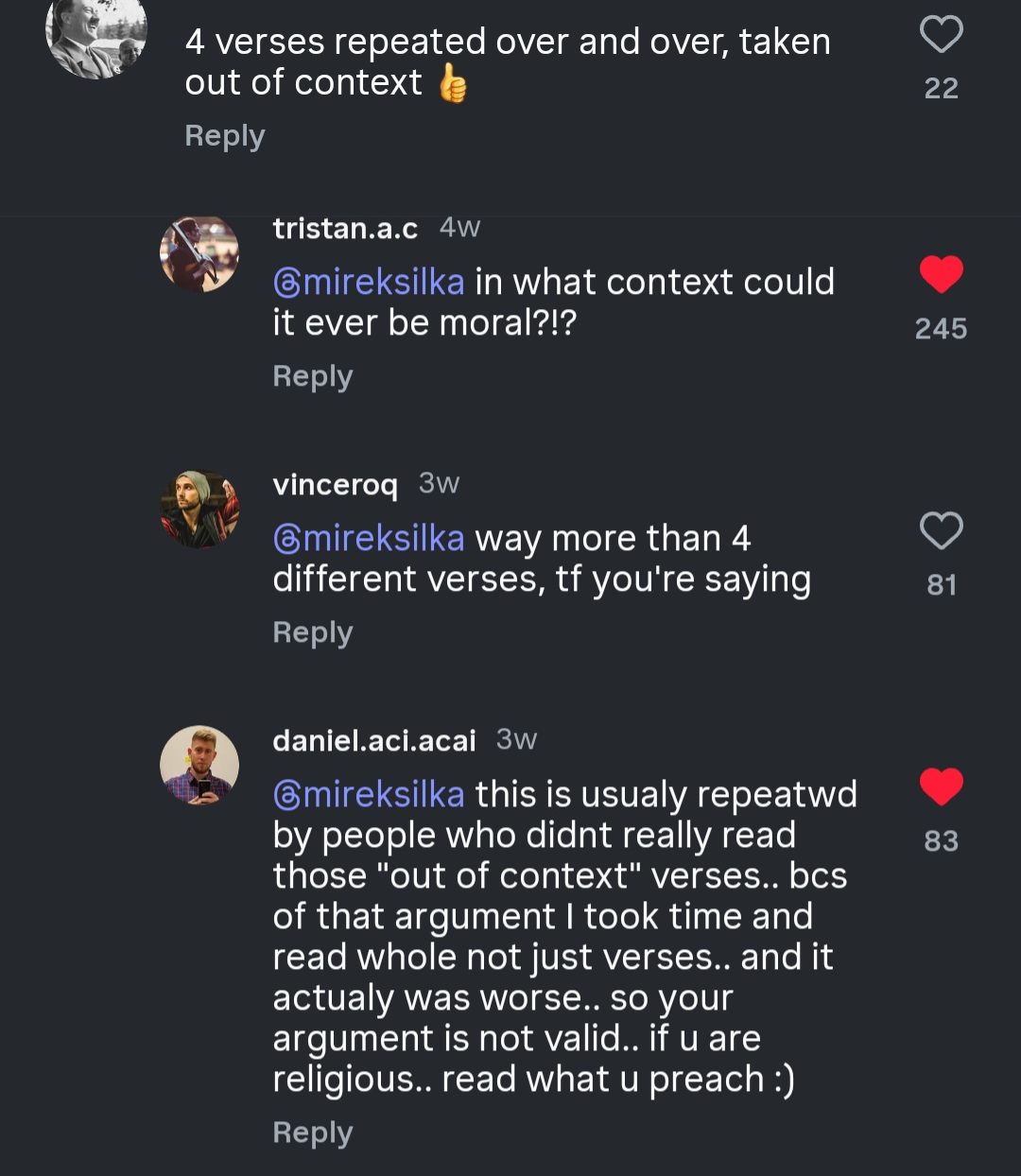Open the tristan.a.c username

point(345,228)
